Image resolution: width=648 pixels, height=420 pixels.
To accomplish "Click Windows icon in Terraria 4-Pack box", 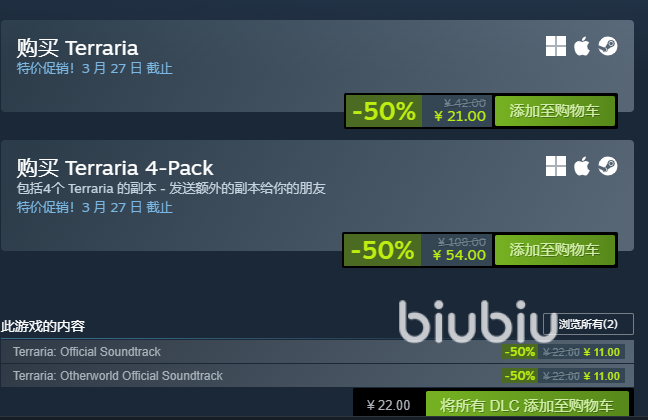I will click(x=556, y=166).
